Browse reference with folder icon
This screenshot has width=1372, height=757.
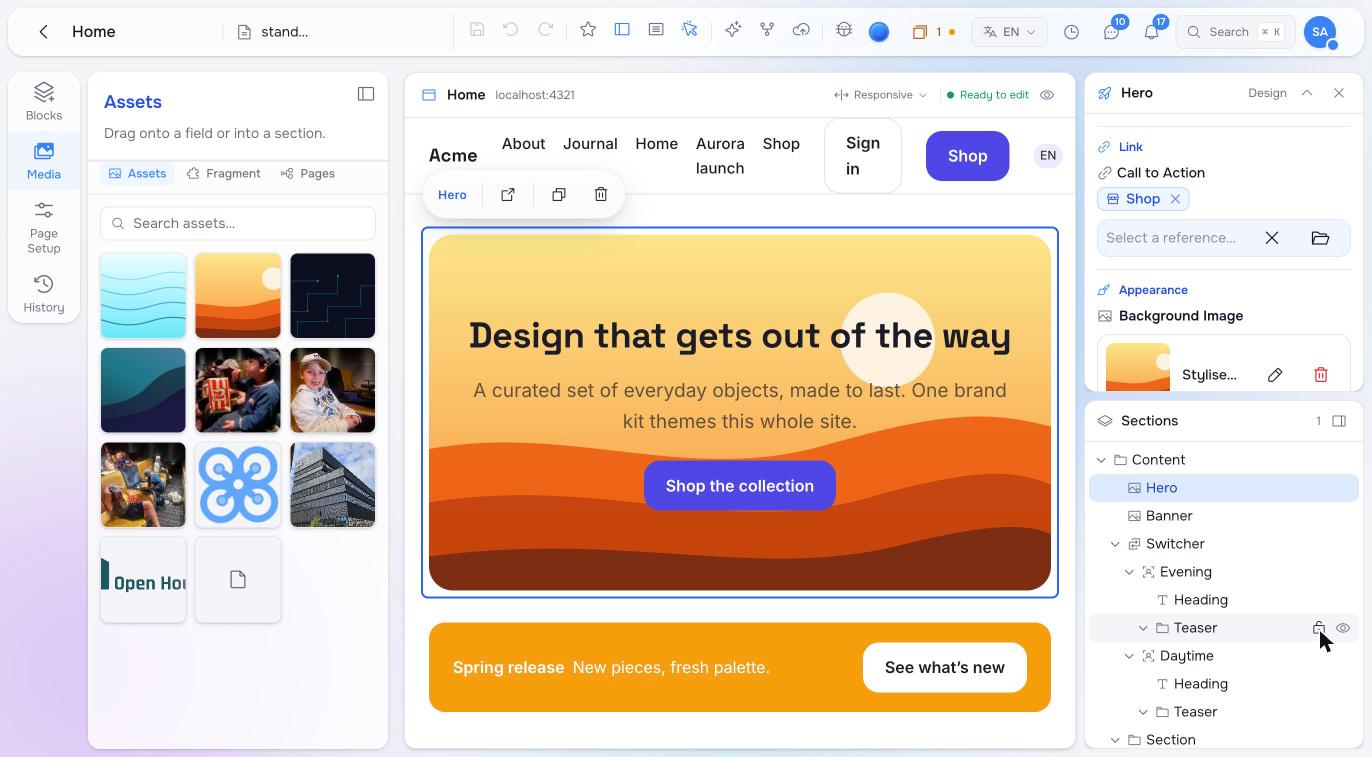click(x=1320, y=238)
